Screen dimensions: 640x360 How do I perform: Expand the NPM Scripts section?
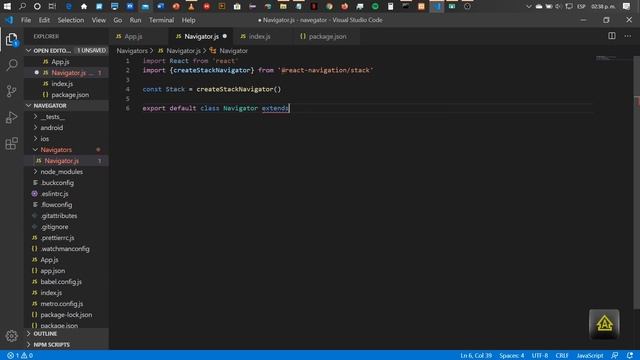pyautogui.click(x=66, y=344)
